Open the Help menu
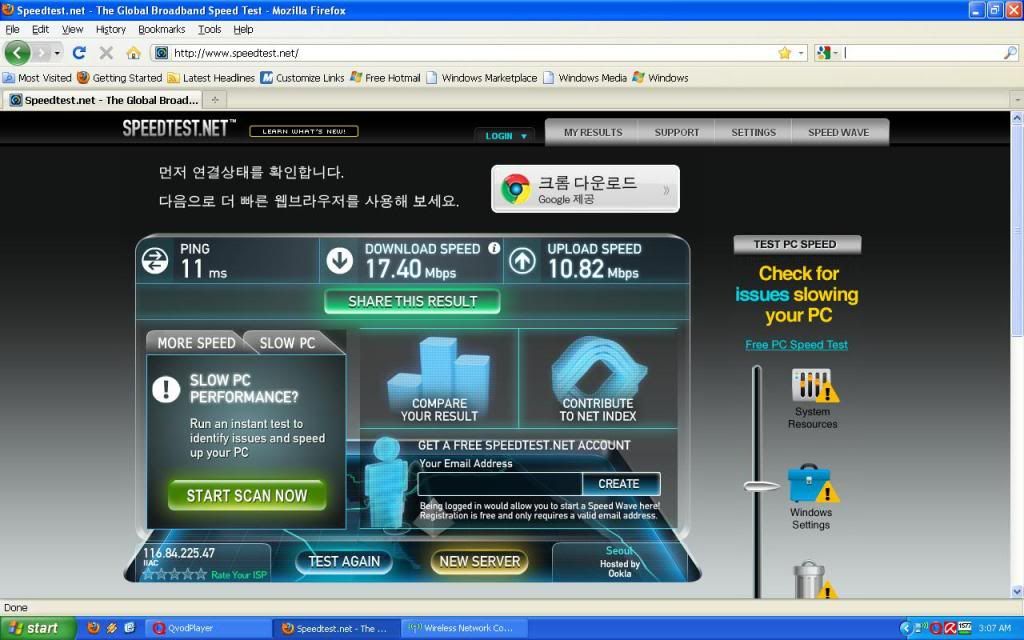Viewport: 1024px width, 640px height. tap(243, 29)
